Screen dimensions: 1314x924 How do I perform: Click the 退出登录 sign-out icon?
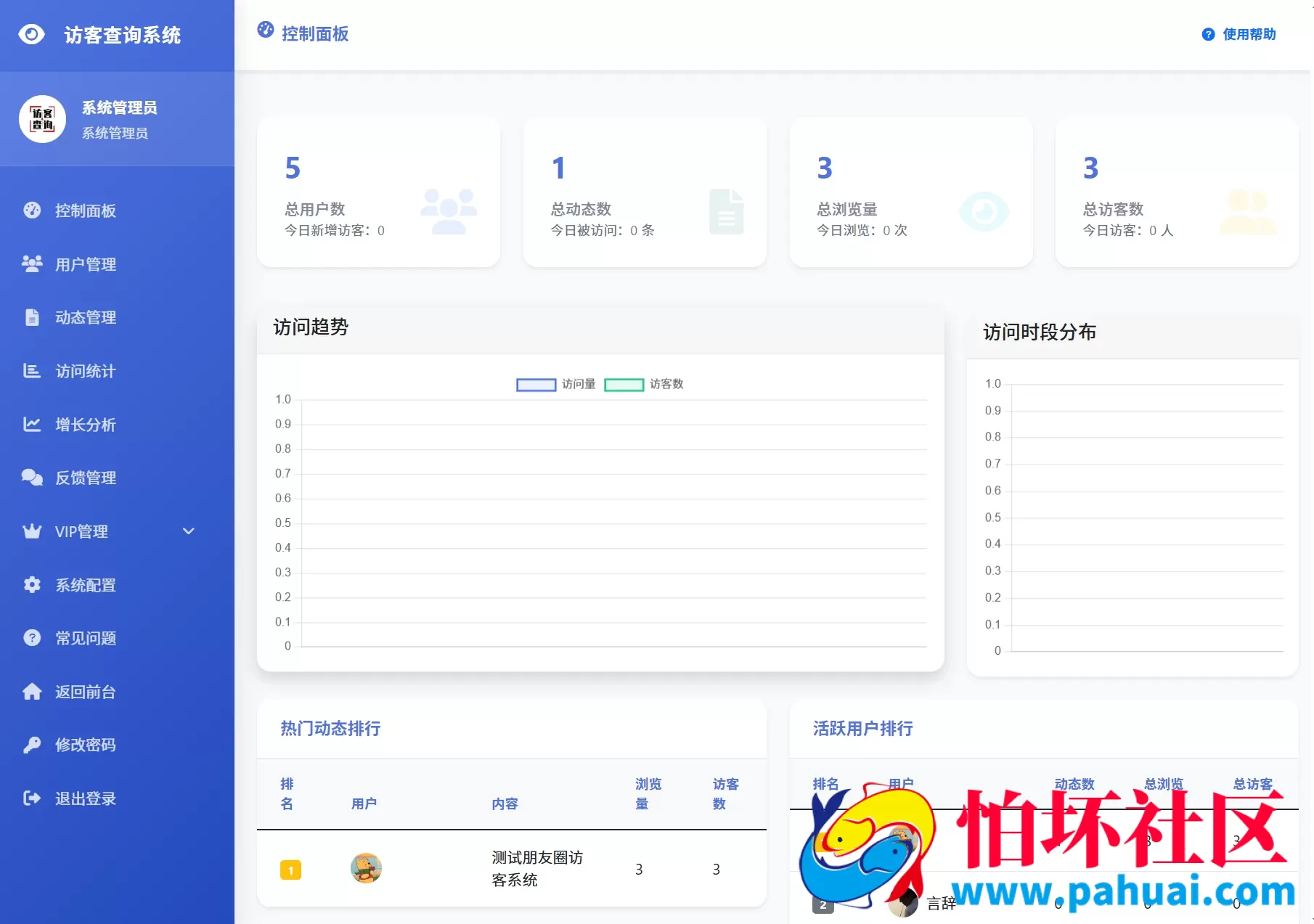[32, 798]
